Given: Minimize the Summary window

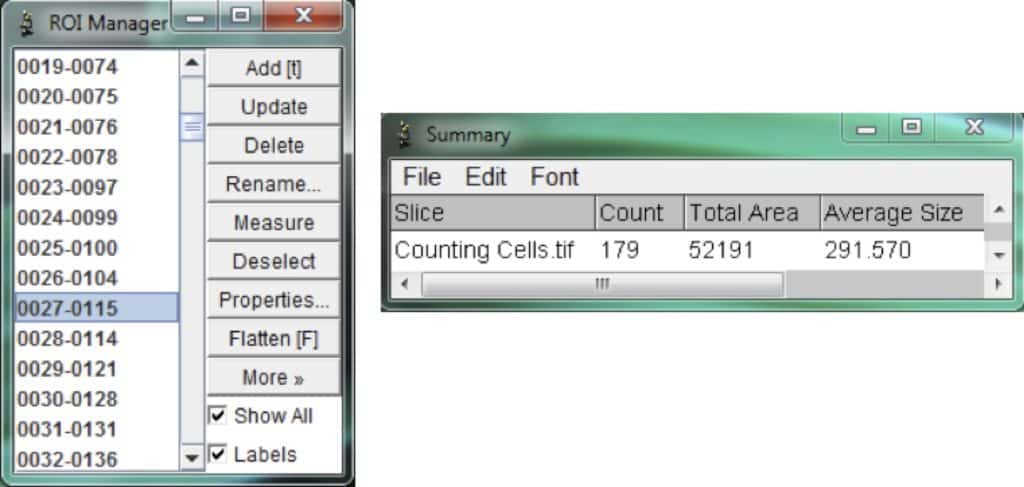Looking at the screenshot, I should pos(866,129).
